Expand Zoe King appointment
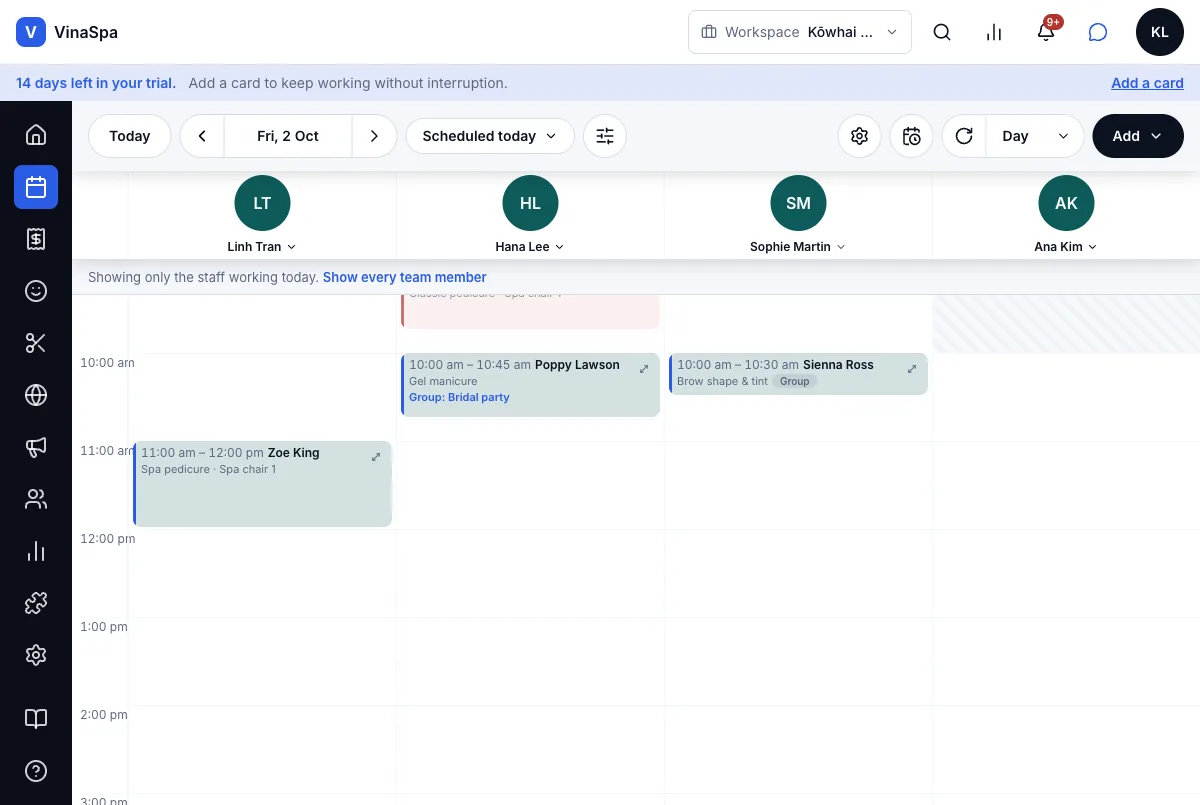This screenshot has height=805, width=1200. (376, 457)
